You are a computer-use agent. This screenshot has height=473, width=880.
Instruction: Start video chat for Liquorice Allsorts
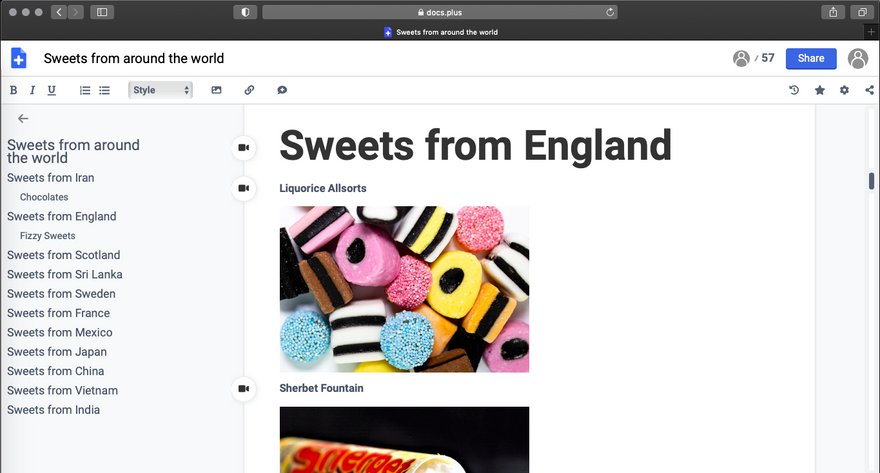(244, 188)
